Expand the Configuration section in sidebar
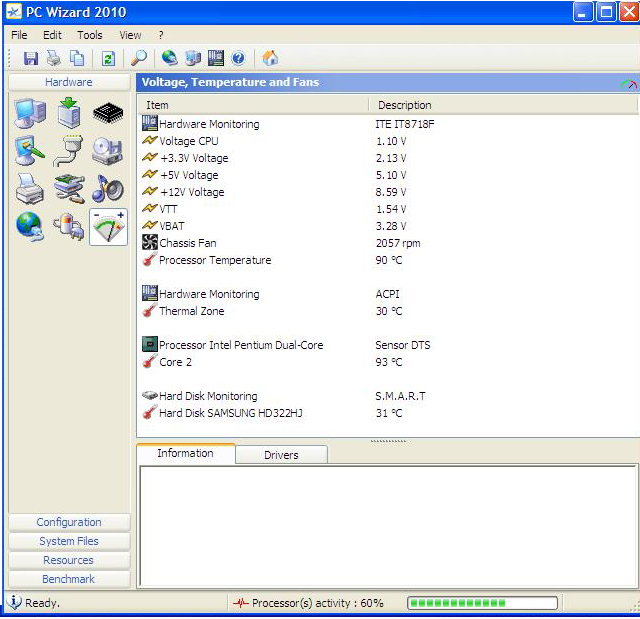Image resolution: width=640 pixels, height=619 pixels. [x=69, y=522]
